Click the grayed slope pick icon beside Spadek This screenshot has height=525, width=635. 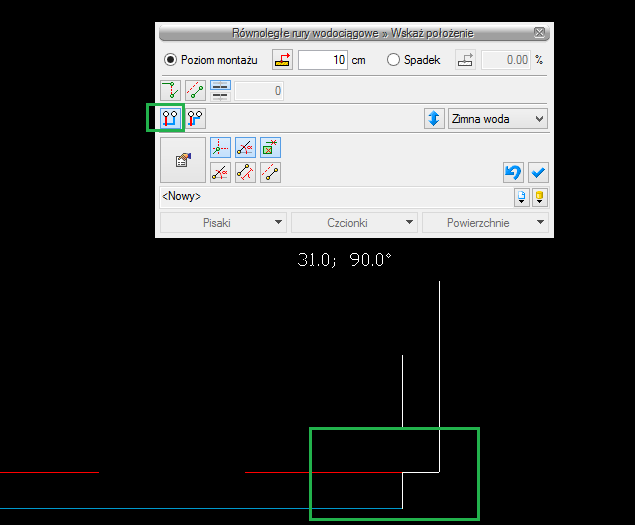[465, 60]
